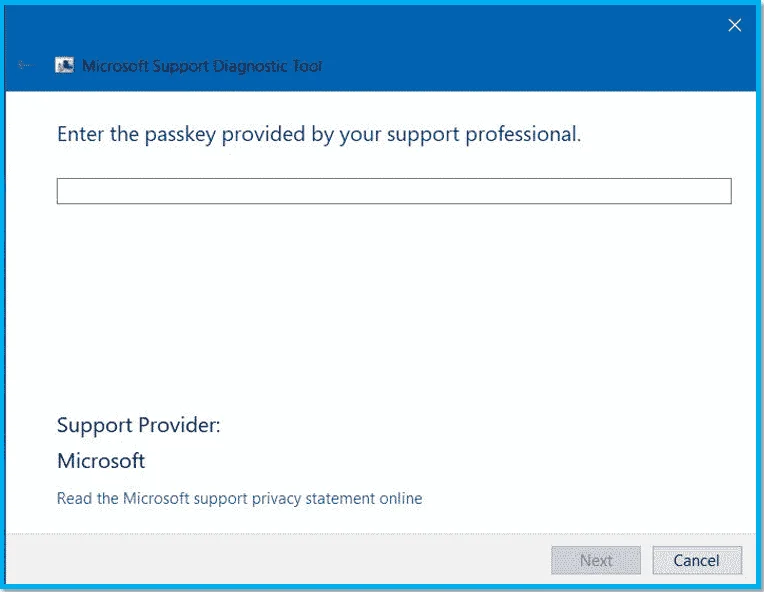The width and height of the screenshot is (764, 592).
Task: Click the Support Diagnostic Tool app icon
Action: (64, 65)
